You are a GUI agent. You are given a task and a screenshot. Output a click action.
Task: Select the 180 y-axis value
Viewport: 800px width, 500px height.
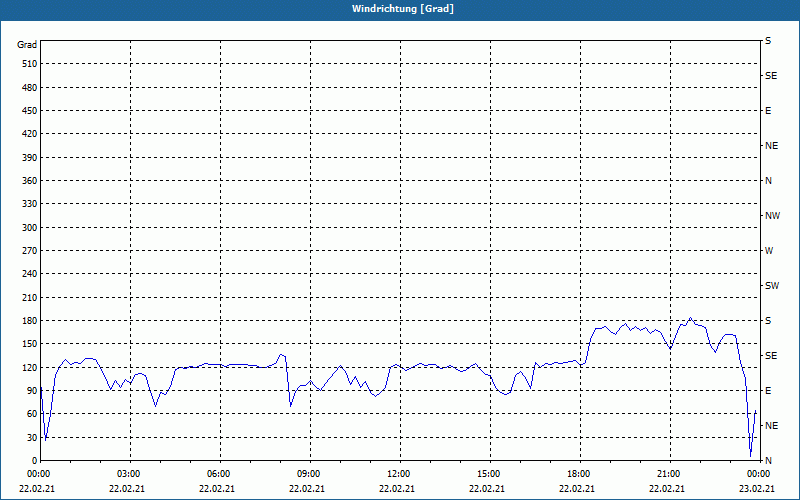pyautogui.click(x=30, y=321)
